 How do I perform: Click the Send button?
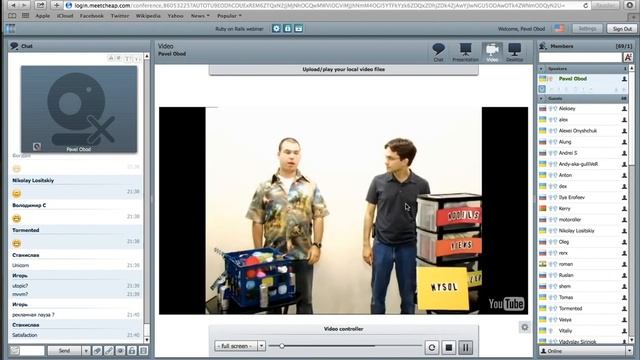64,351
